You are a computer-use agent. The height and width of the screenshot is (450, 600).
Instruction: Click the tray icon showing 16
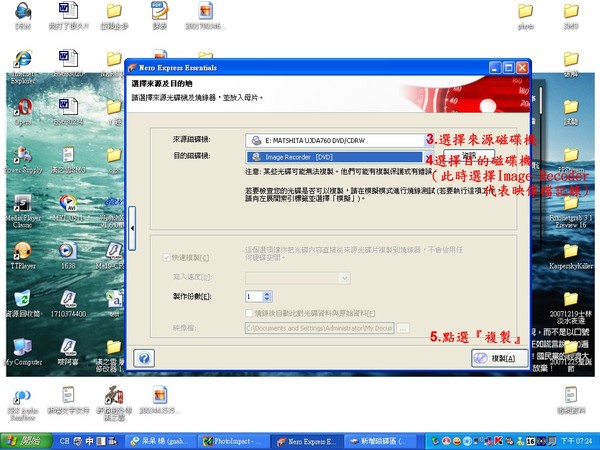tap(530, 441)
